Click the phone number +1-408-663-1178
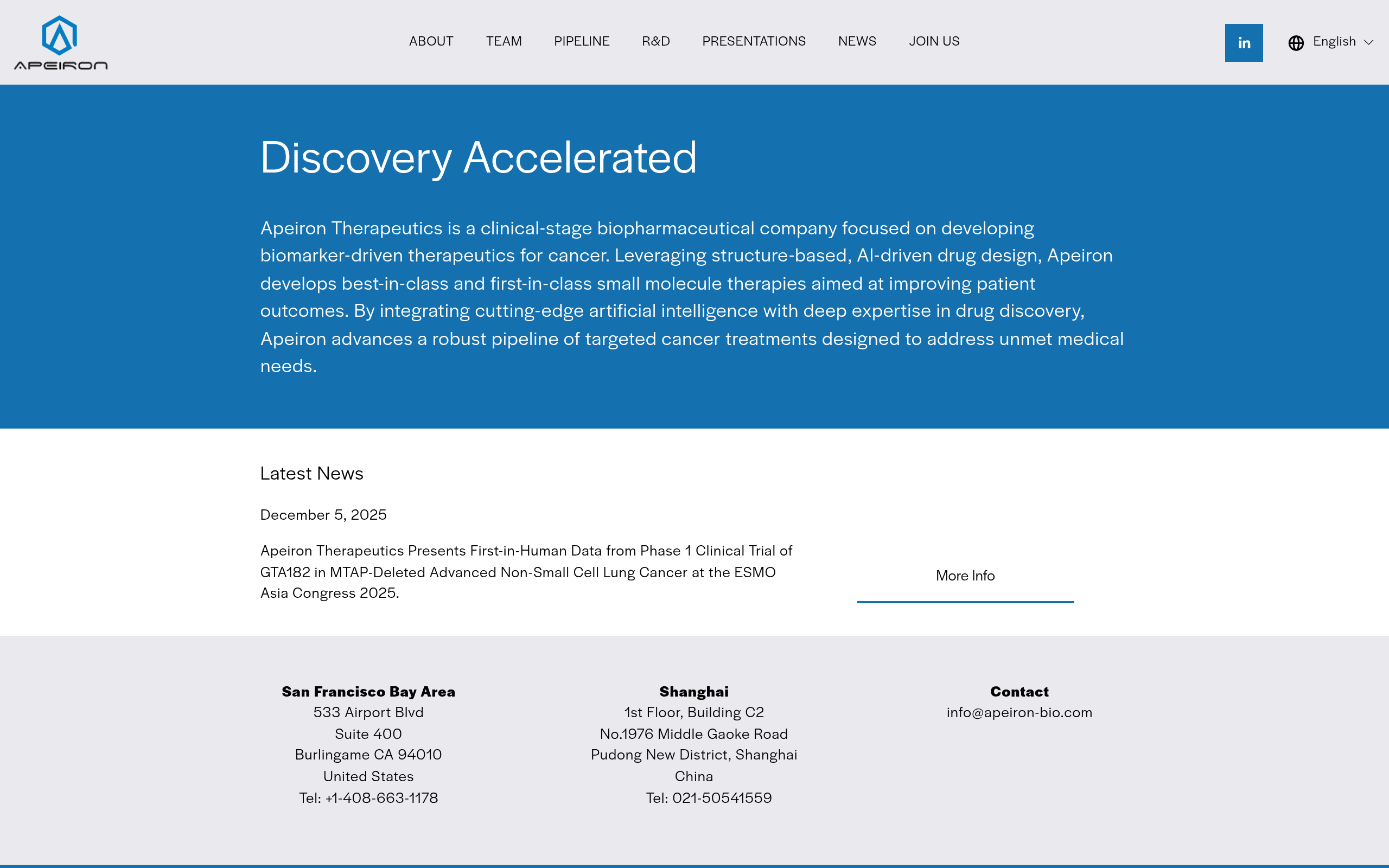 (381, 798)
